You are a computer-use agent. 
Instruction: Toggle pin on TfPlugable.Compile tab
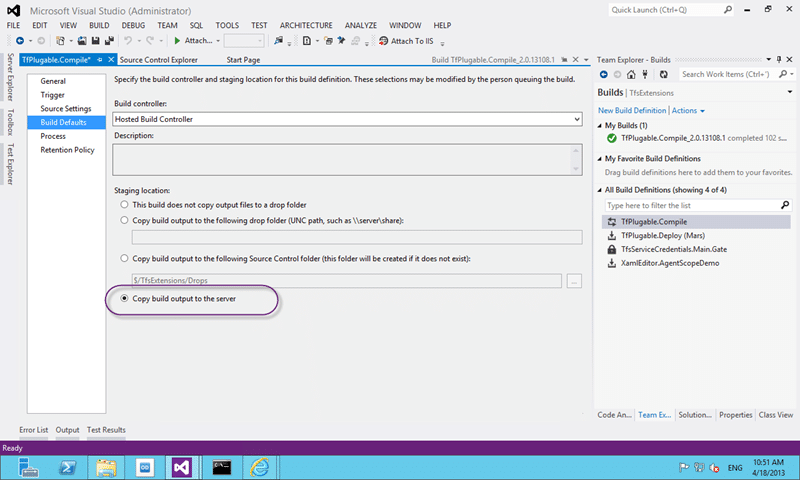(100, 60)
